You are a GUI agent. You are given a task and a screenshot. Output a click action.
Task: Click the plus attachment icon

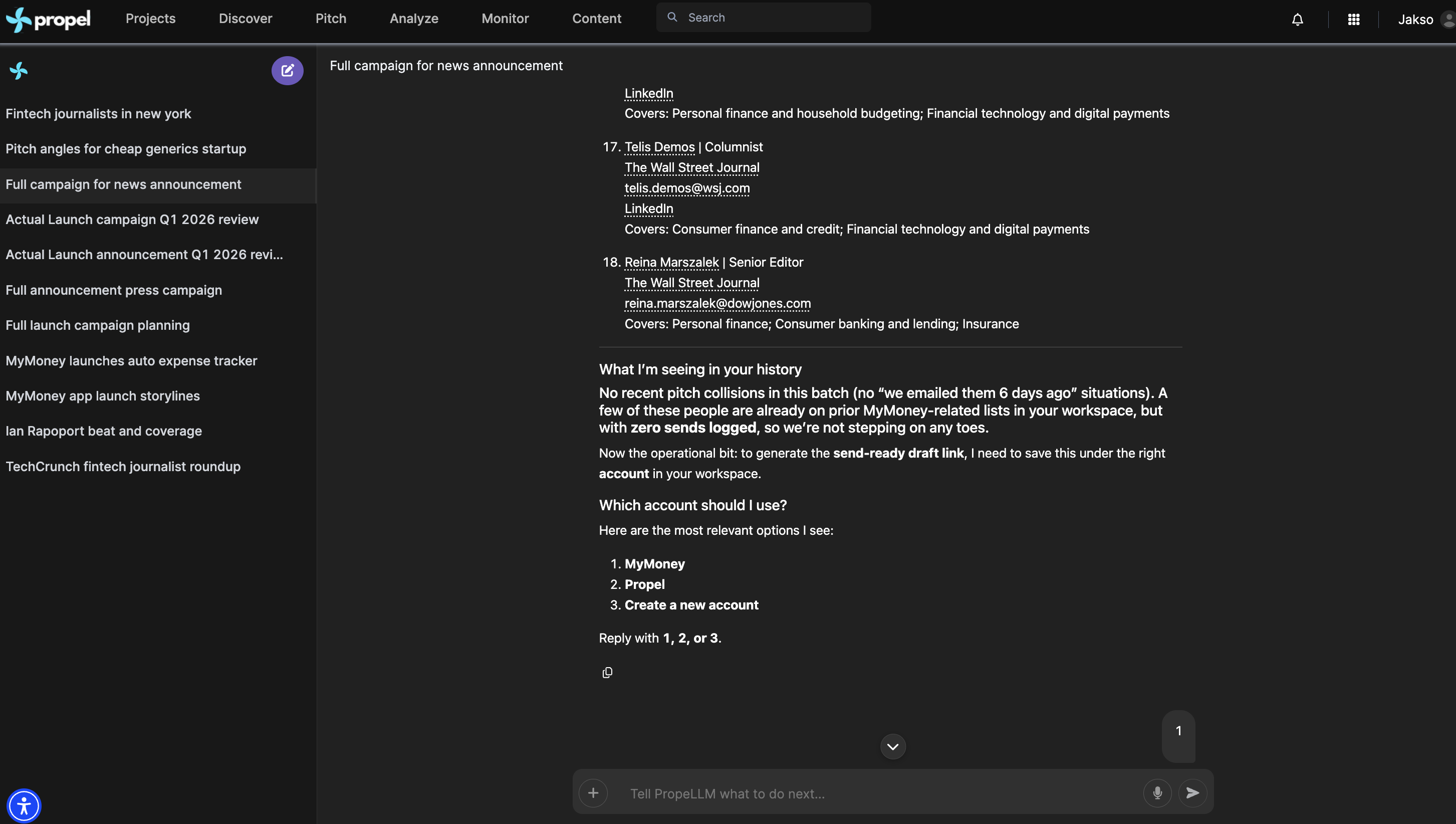[593, 793]
